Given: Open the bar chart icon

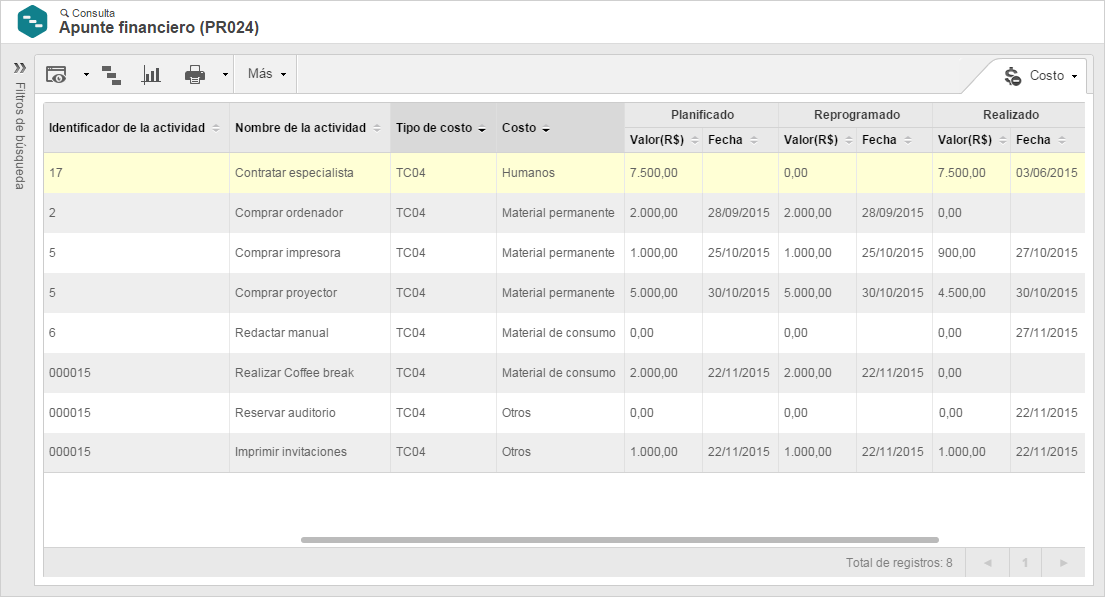Looking at the screenshot, I should pyautogui.click(x=152, y=75).
